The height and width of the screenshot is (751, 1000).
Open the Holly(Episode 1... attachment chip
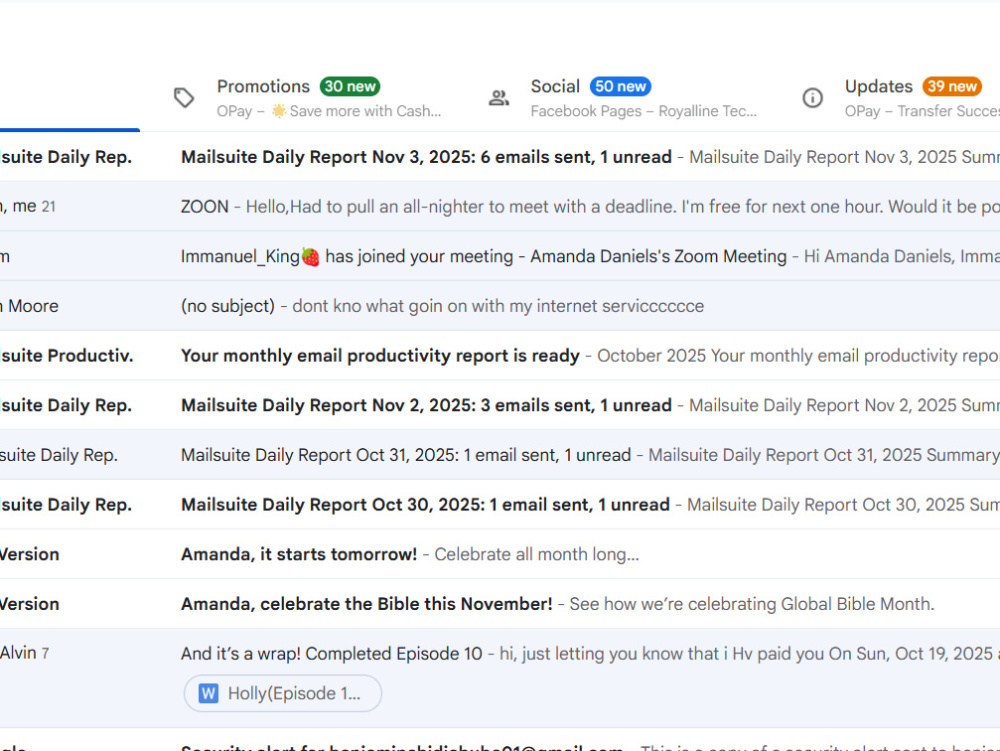click(283, 694)
